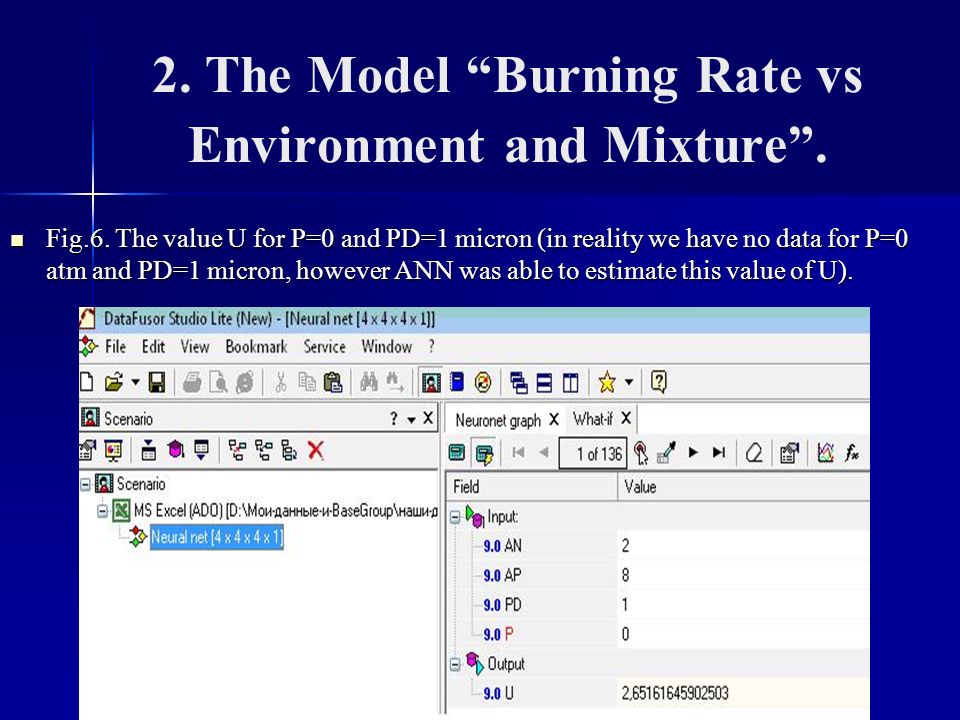
Task: Click the tree refresh icon before red X
Action: click(290, 451)
